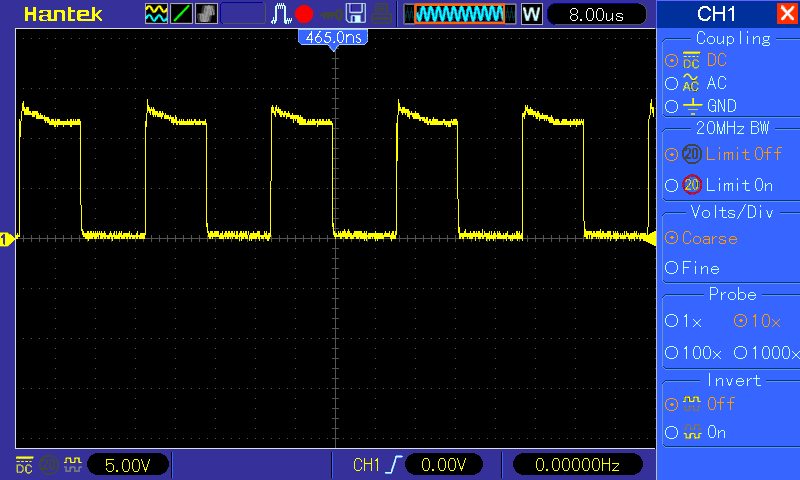800x480 pixels.
Task: Click the W window icon
Action: [532, 14]
